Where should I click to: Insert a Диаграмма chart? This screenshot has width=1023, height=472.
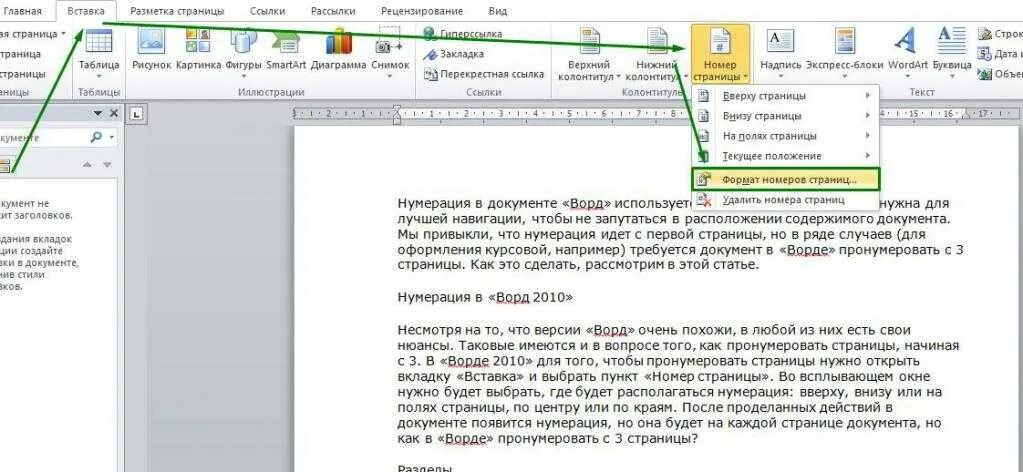click(339, 50)
